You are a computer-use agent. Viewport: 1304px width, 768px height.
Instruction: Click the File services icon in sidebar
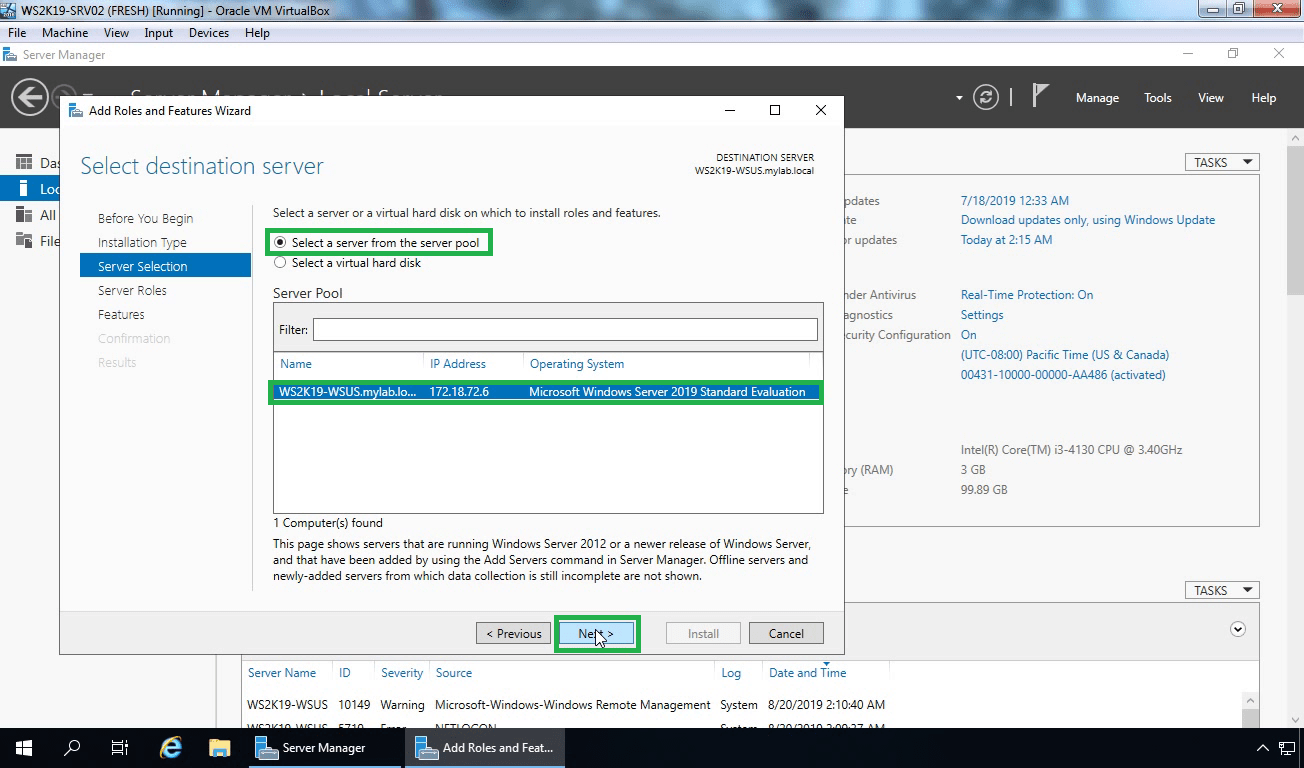point(23,240)
